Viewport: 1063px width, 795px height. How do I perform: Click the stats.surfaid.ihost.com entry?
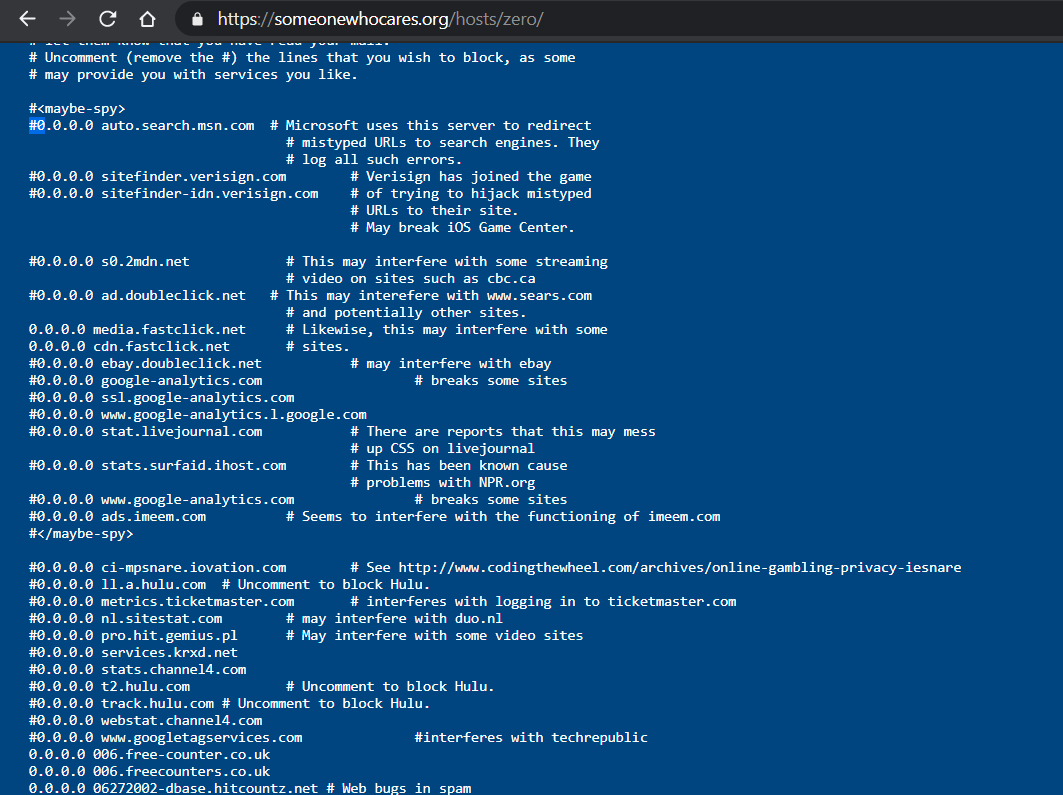(194, 466)
